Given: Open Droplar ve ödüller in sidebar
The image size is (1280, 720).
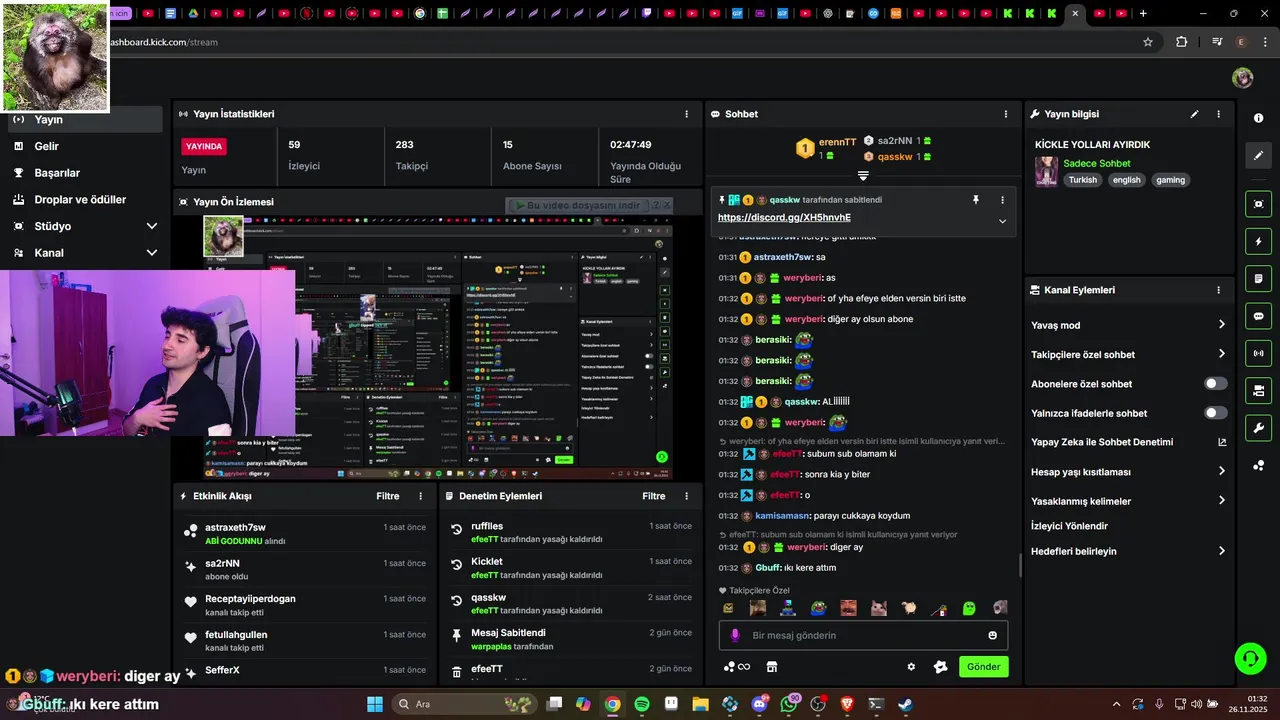Looking at the screenshot, I should pyautogui.click(x=85, y=200).
